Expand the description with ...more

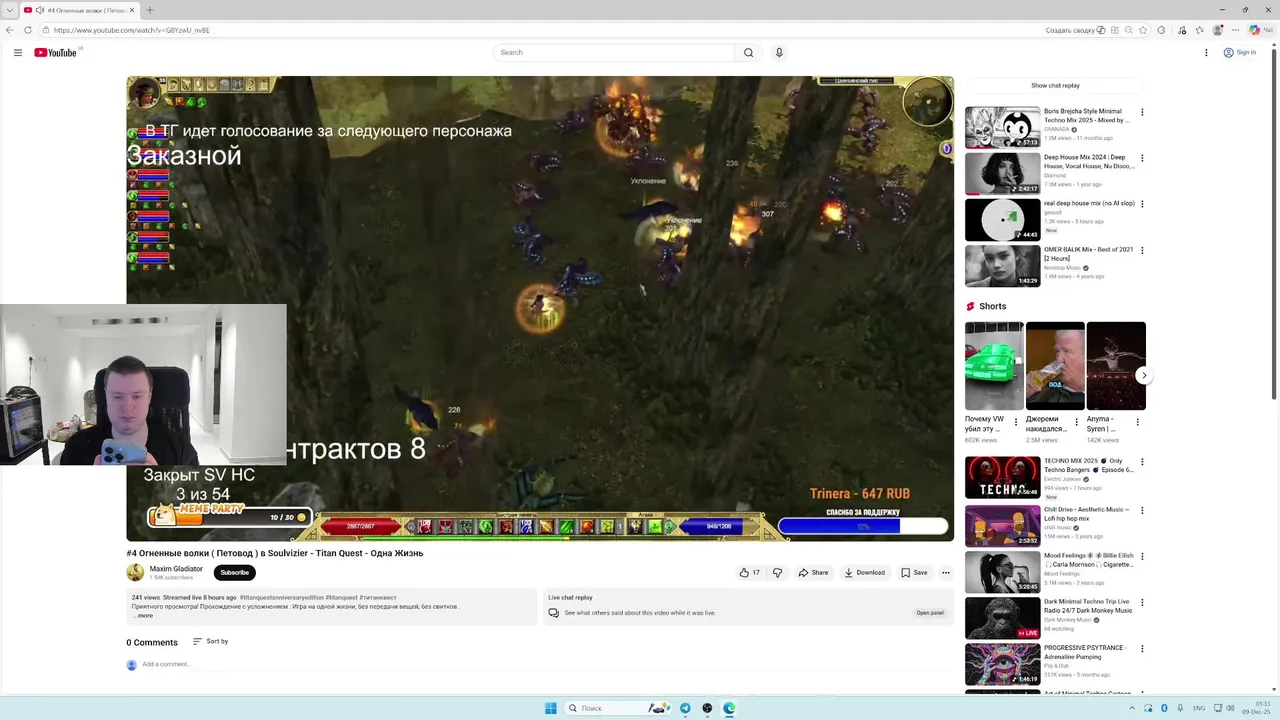[x=143, y=615]
